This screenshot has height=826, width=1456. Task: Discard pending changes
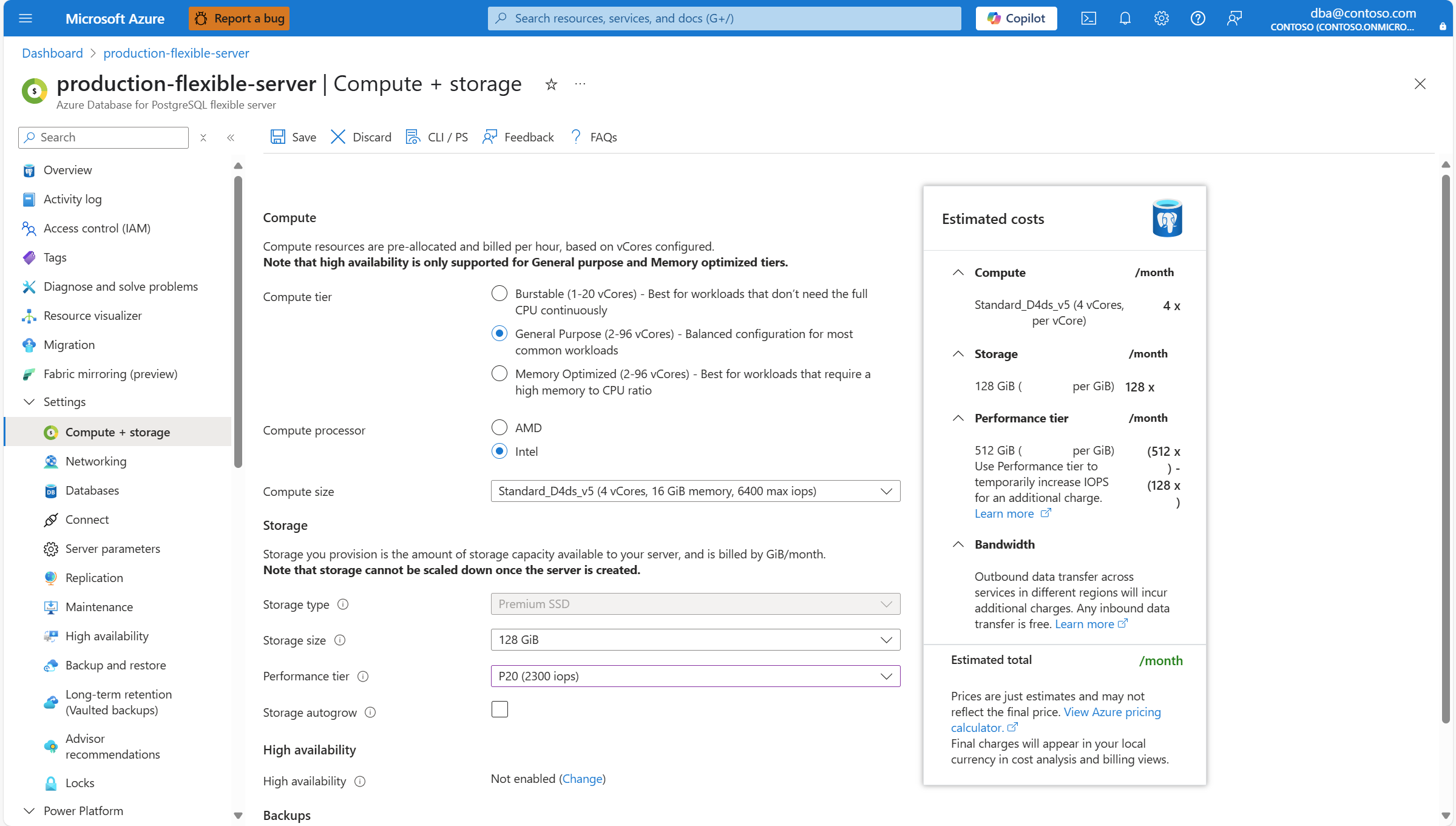[x=361, y=137]
